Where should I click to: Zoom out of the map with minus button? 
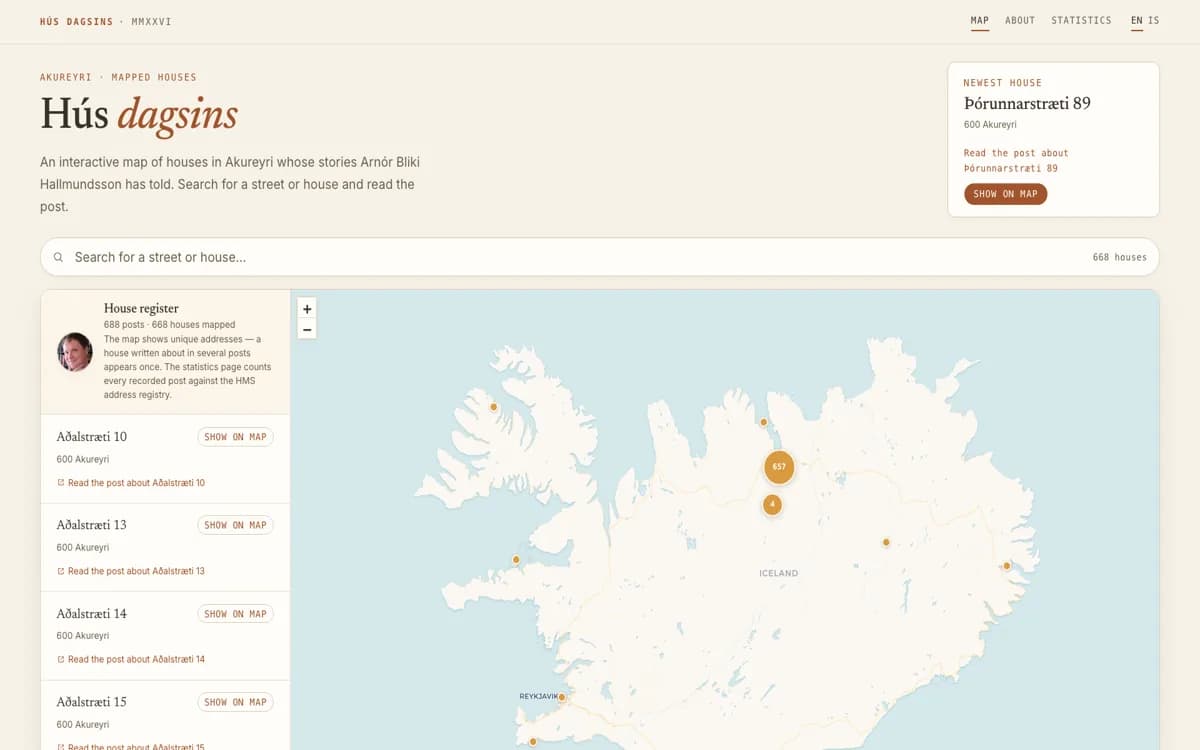pyautogui.click(x=307, y=329)
